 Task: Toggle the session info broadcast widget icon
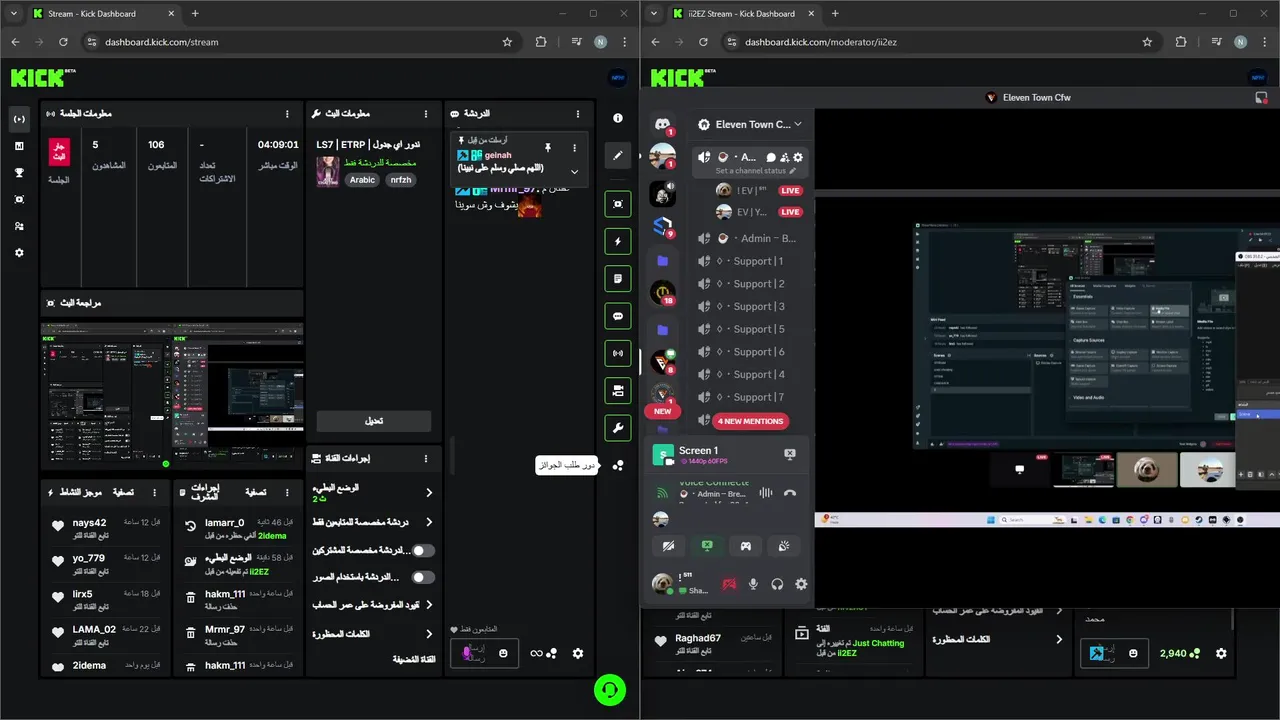tap(618, 353)
